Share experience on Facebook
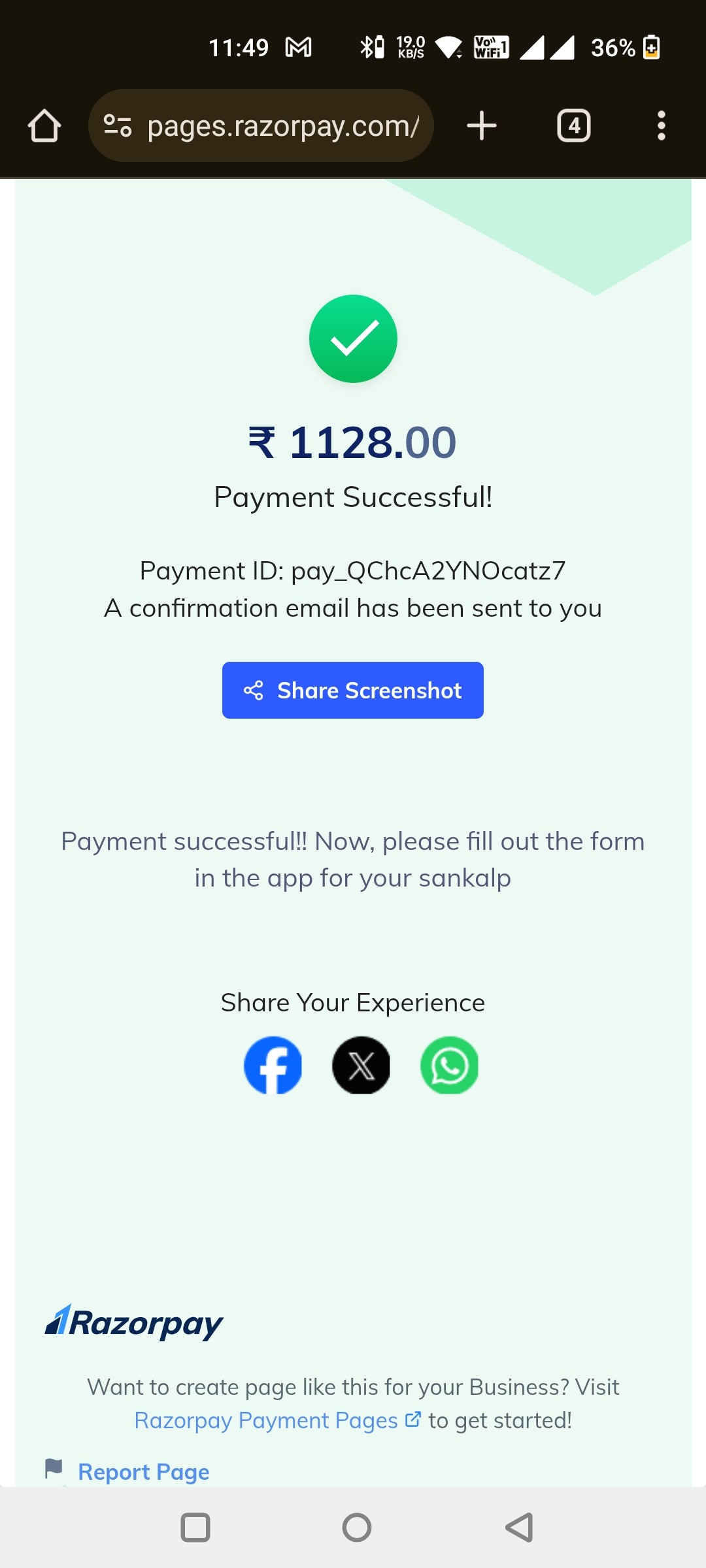 tap(273, 1065)
